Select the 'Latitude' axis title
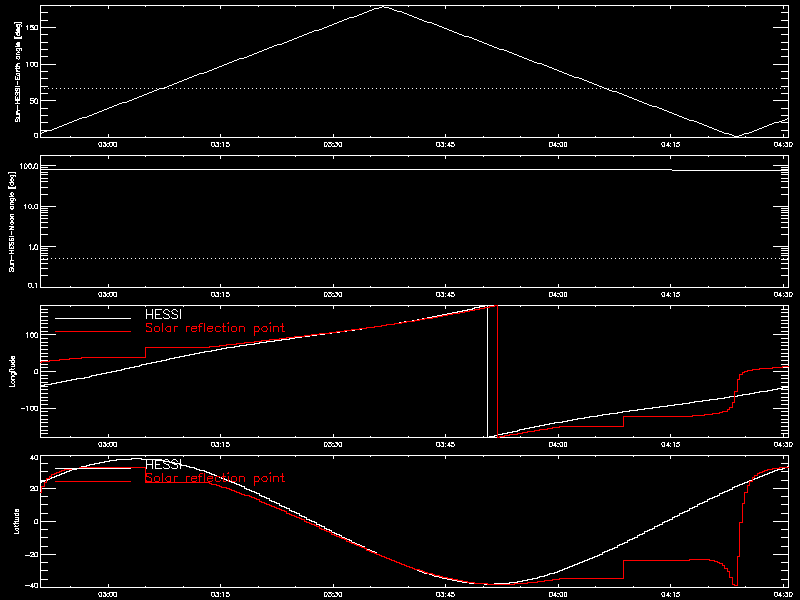 pyautogui.click(x=17, y=521)
